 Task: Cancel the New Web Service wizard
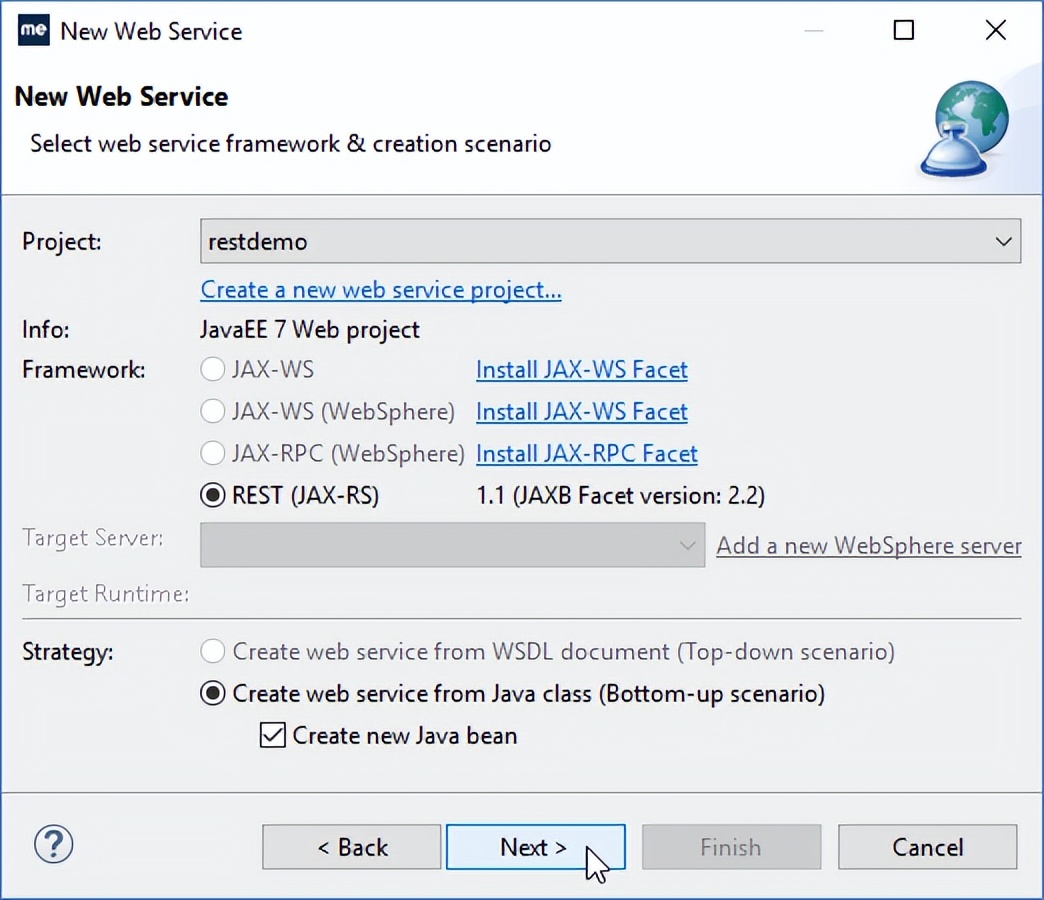point(927,846)
